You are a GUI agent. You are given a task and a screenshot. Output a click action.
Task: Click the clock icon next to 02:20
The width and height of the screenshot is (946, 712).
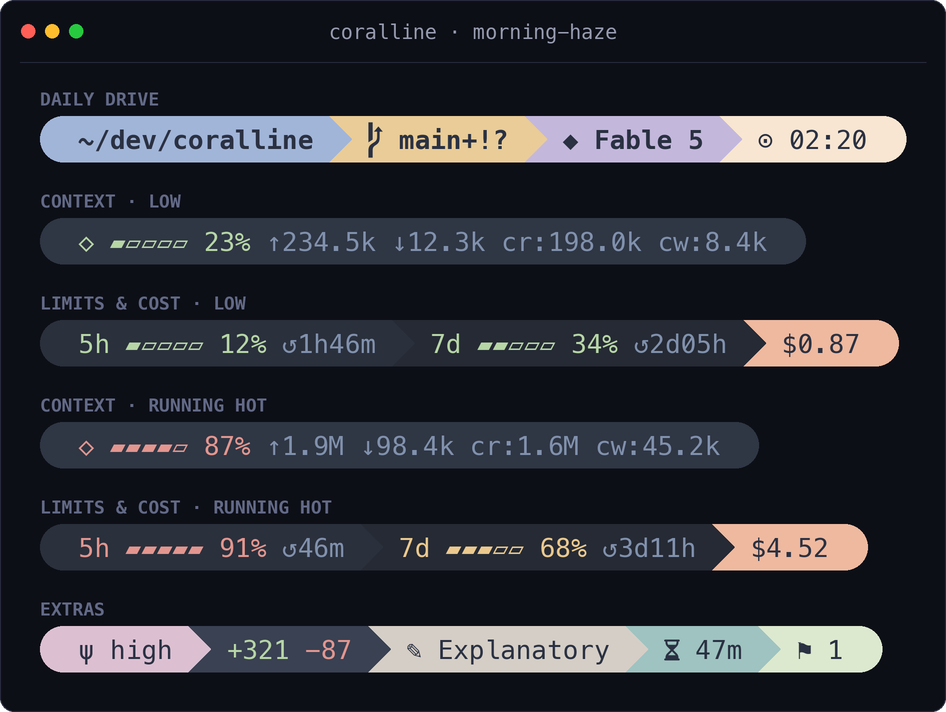765,141
